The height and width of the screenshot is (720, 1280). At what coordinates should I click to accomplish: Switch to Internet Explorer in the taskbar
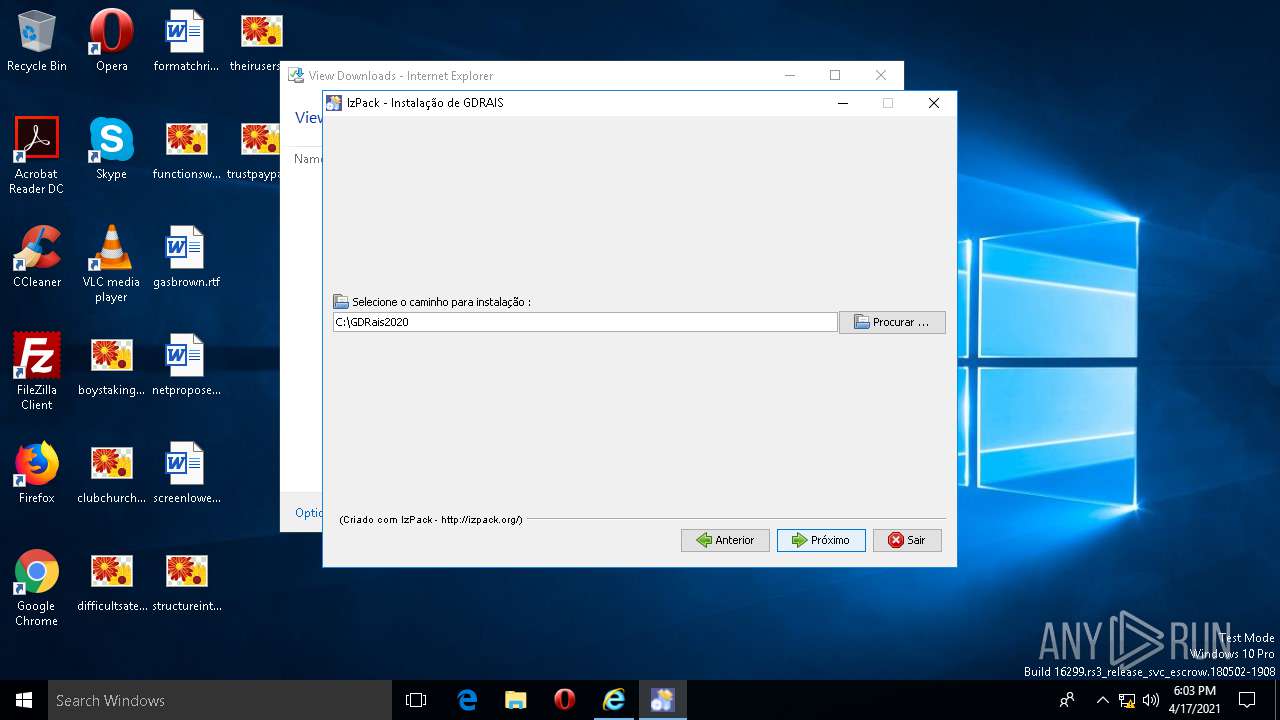pos(613,700)
